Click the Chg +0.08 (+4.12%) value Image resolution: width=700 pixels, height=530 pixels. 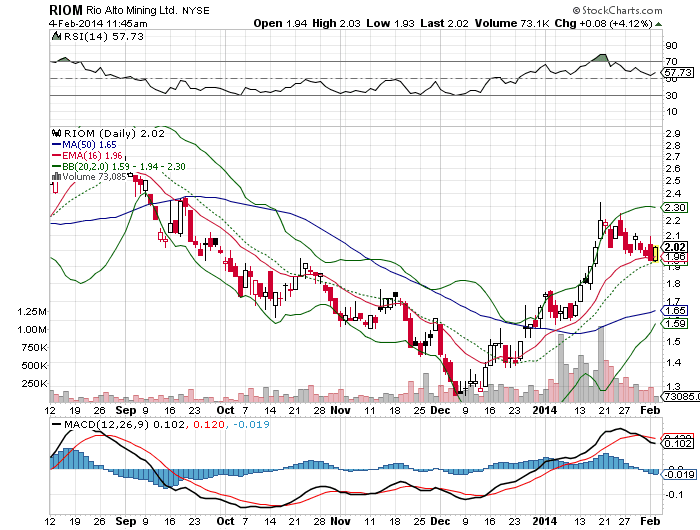point(604,23)
